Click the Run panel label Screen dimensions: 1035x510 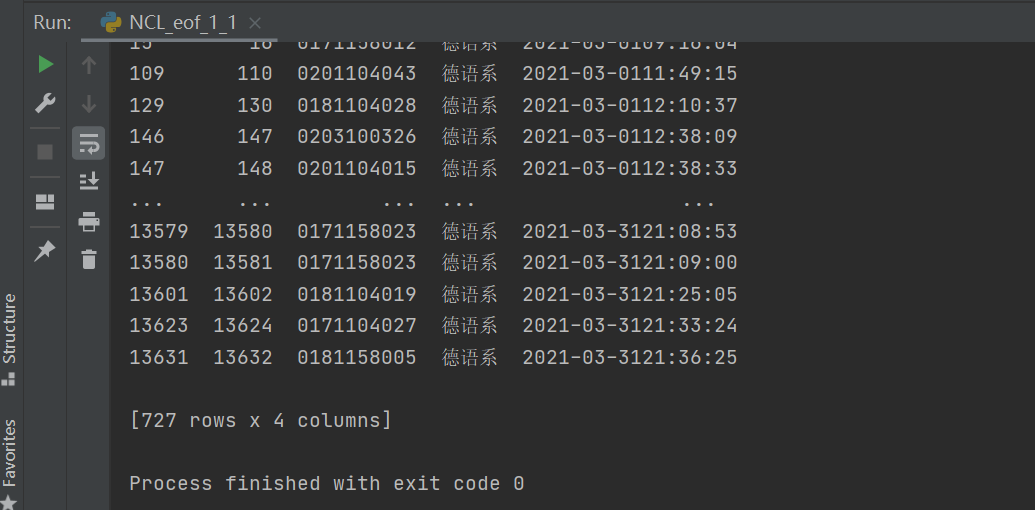tap(52, 22)
